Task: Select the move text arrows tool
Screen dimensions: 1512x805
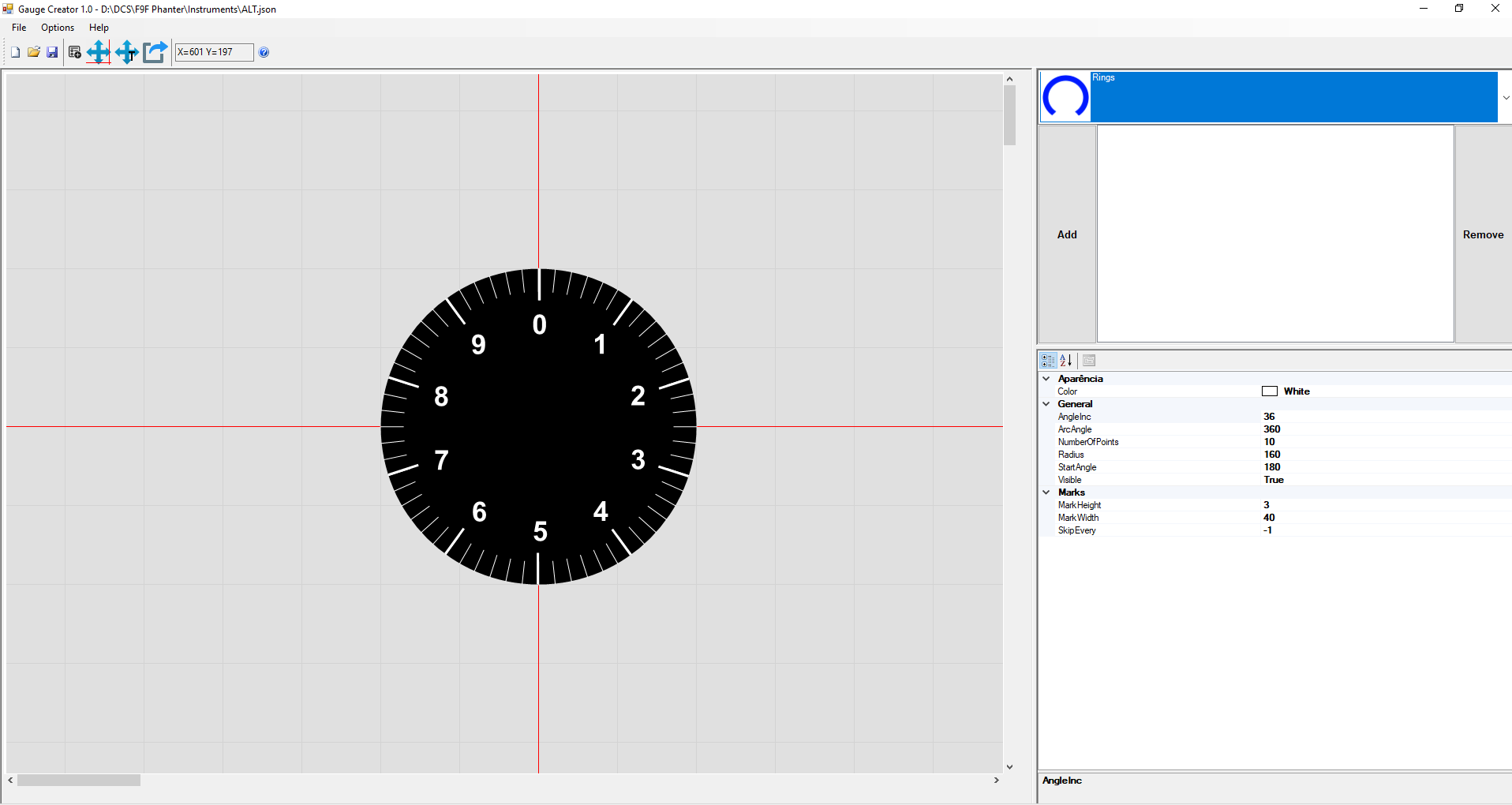Action: (127, 52)
